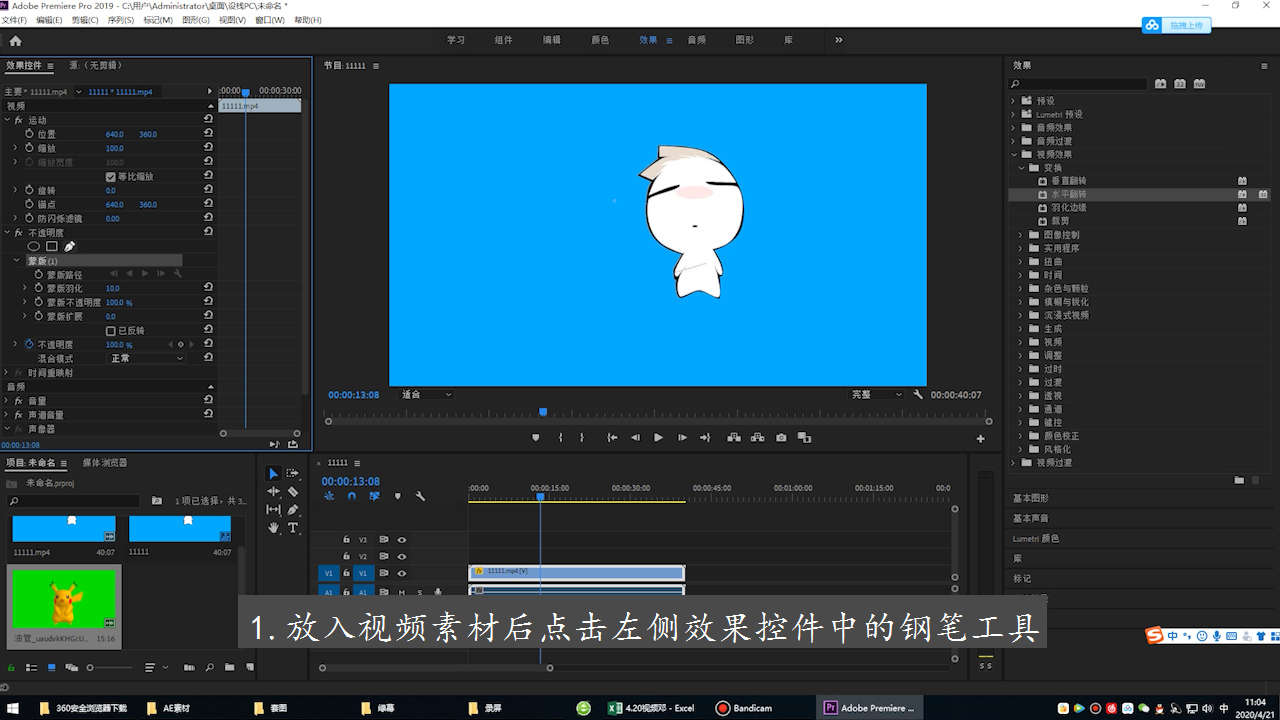Toggle the Opacity effect fx switch

click(x=18, y=232)
